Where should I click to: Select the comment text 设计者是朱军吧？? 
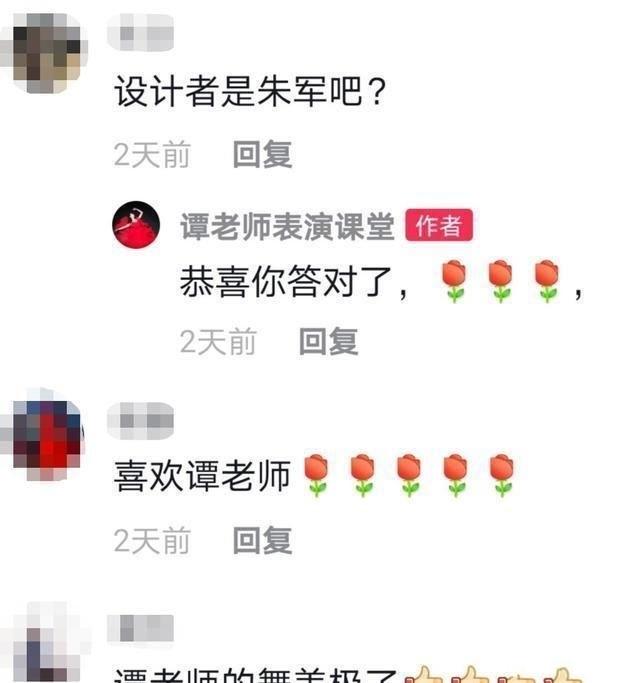251,91
